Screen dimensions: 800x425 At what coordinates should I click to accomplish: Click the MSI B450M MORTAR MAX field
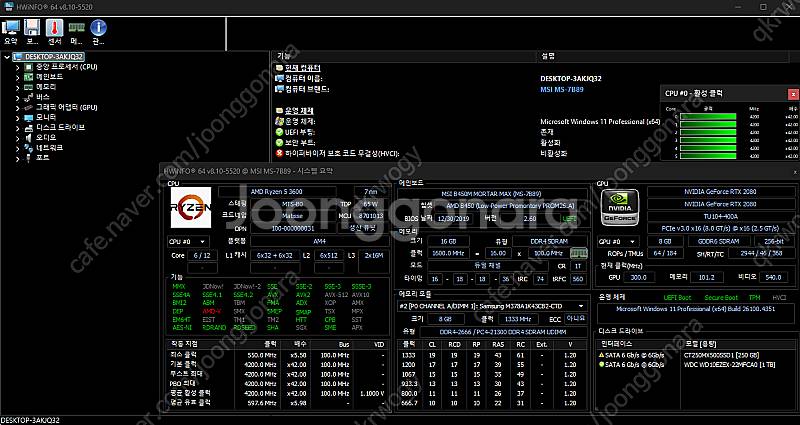pos(492,194)
